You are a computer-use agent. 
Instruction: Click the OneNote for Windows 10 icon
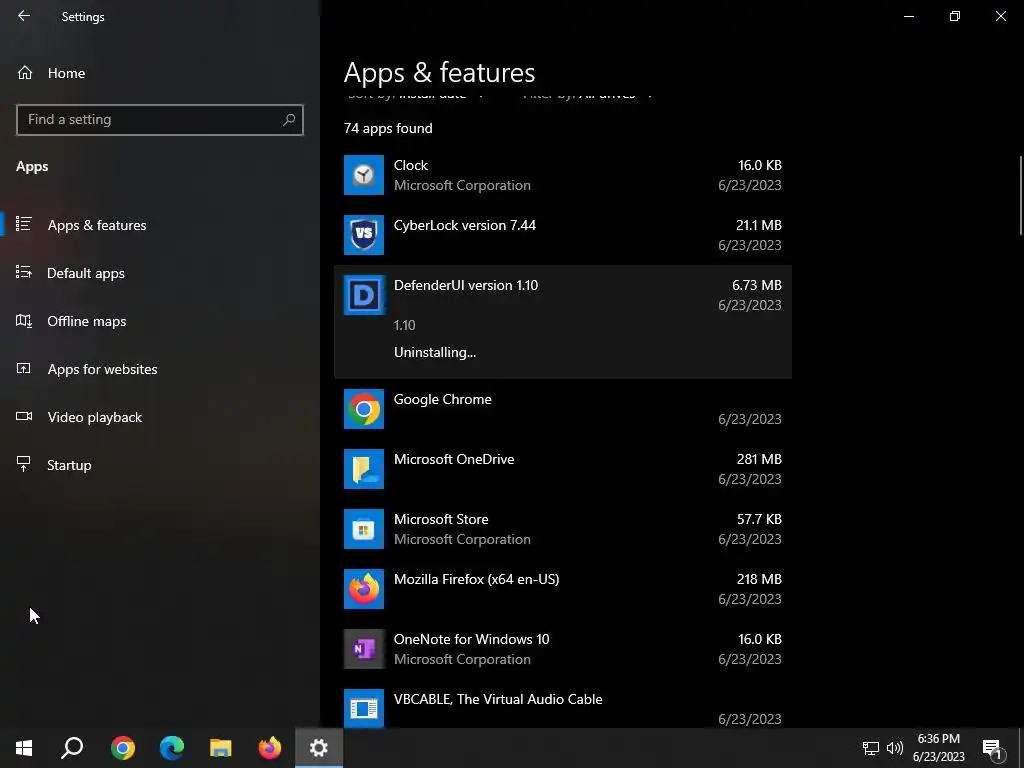point(364,649)
